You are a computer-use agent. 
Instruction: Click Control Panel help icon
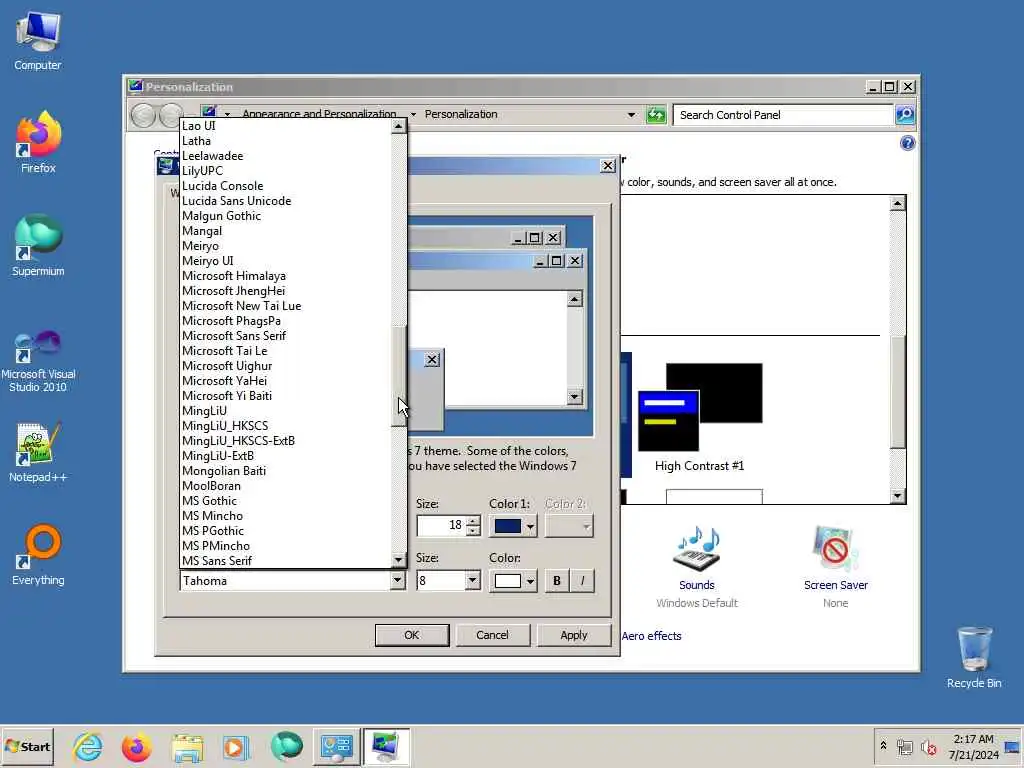(x=907, y=143)
